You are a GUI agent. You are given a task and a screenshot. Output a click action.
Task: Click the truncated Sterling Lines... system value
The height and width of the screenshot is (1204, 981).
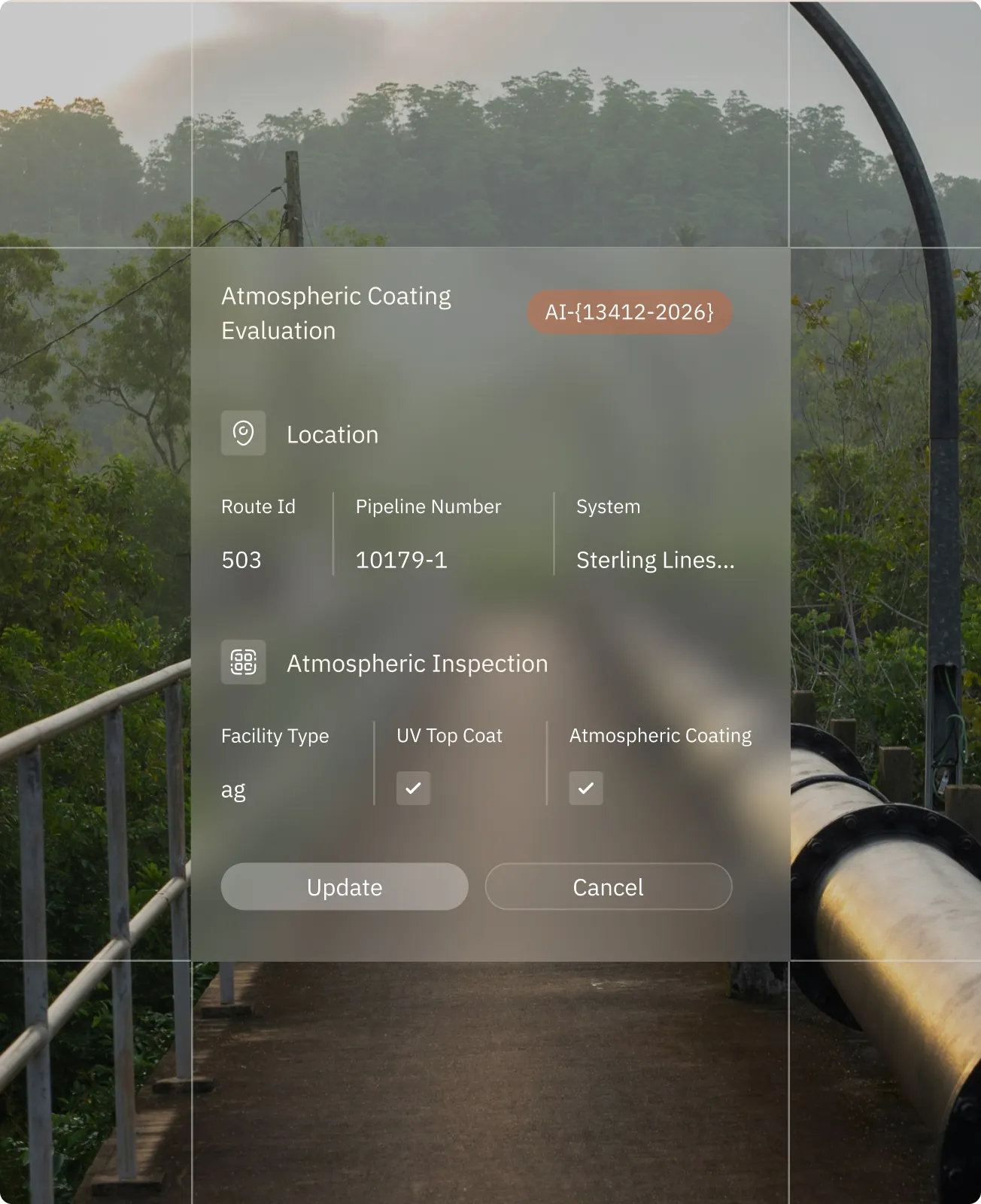(x=655, y=561)
